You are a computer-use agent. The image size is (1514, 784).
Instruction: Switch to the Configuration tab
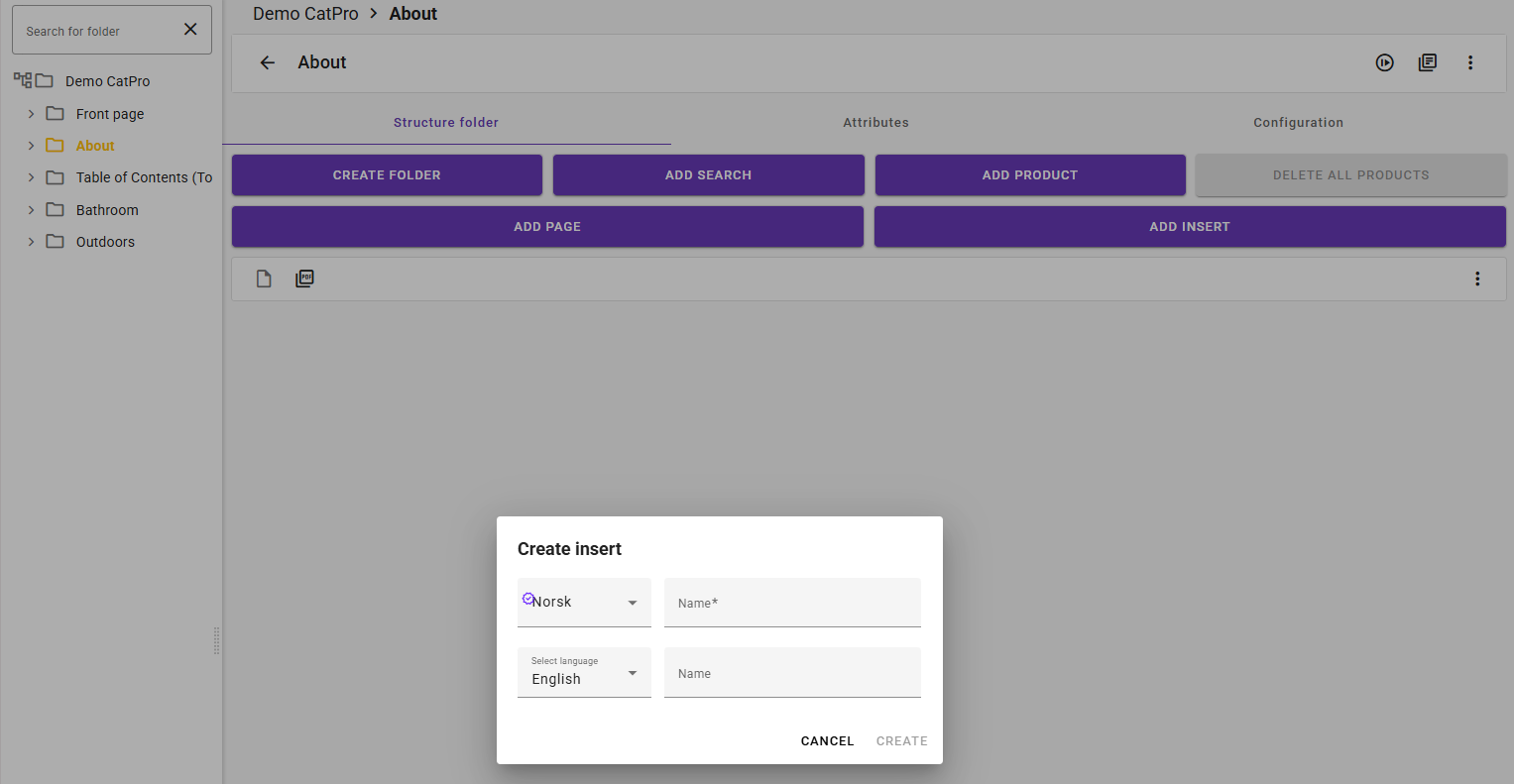coord(1298,123)
